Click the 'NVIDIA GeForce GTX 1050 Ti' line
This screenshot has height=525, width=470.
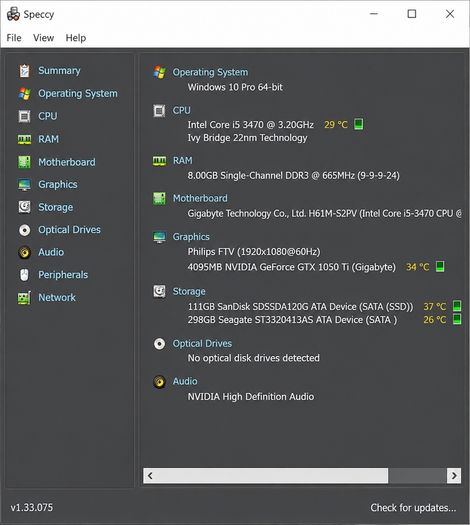click(292, 267)
